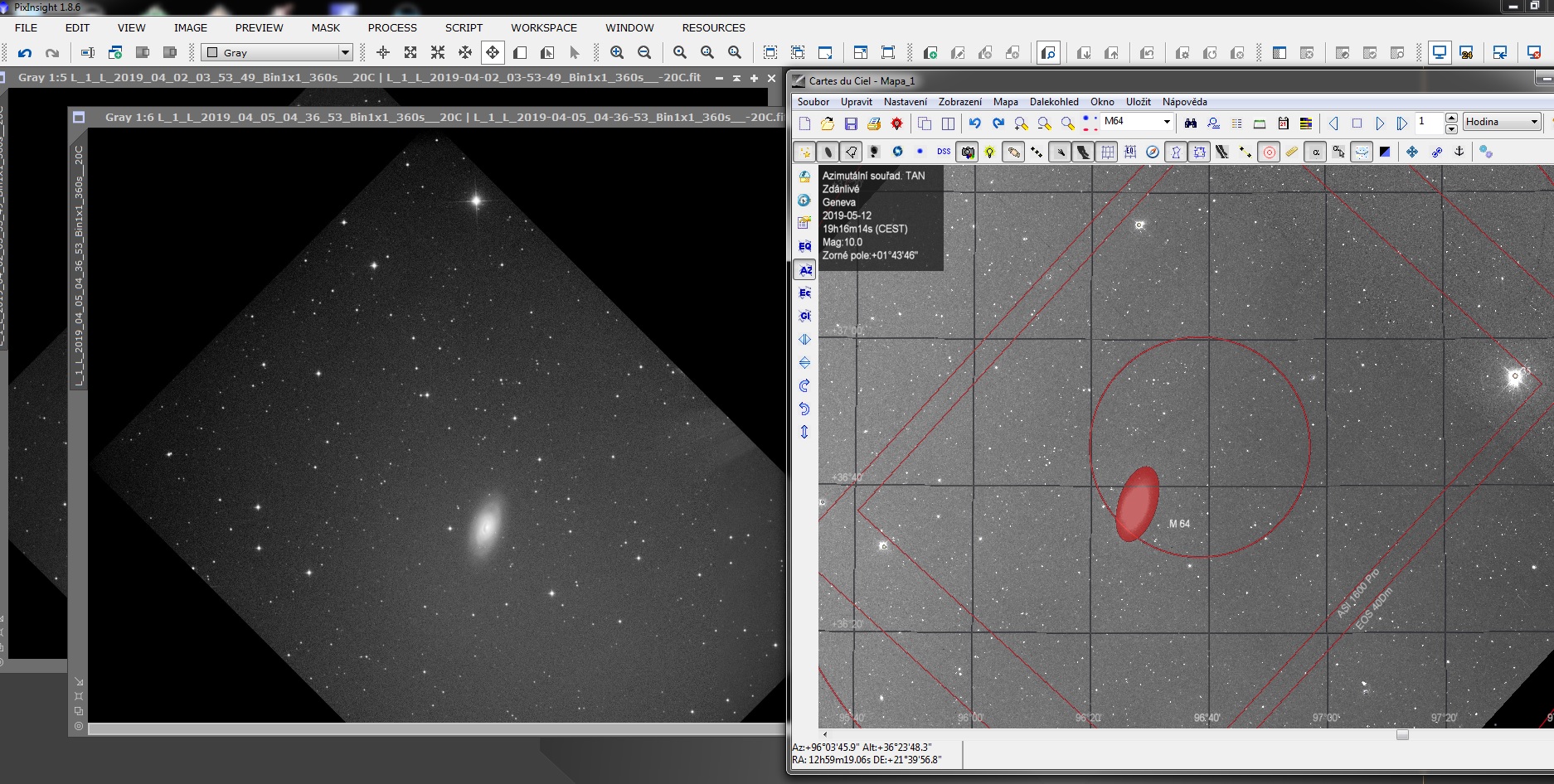
Task: Shade the 03_53_49 image window
Action: click(736, 78)
